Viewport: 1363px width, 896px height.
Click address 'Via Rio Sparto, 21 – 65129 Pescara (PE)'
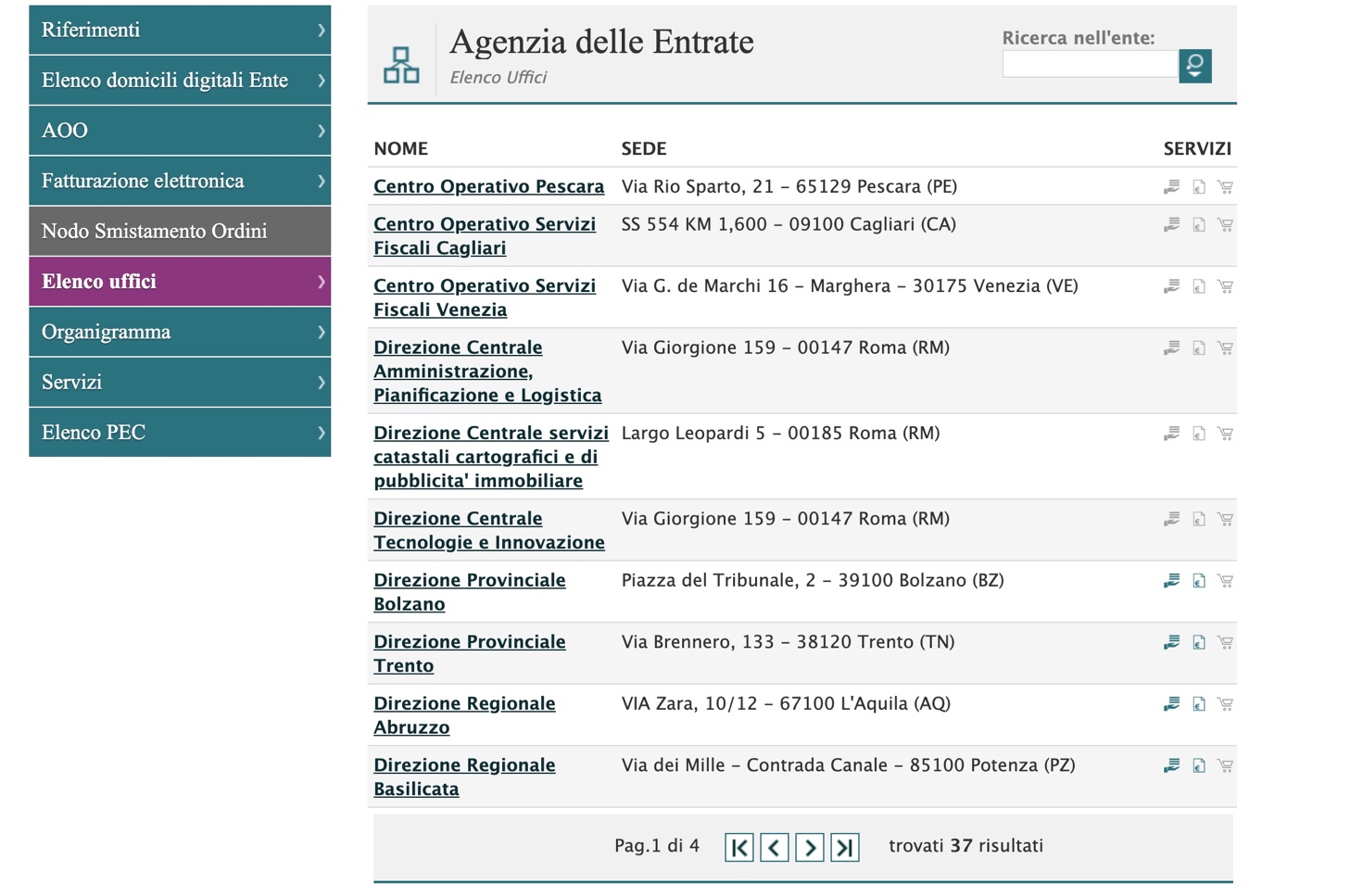tap(789, 186)
